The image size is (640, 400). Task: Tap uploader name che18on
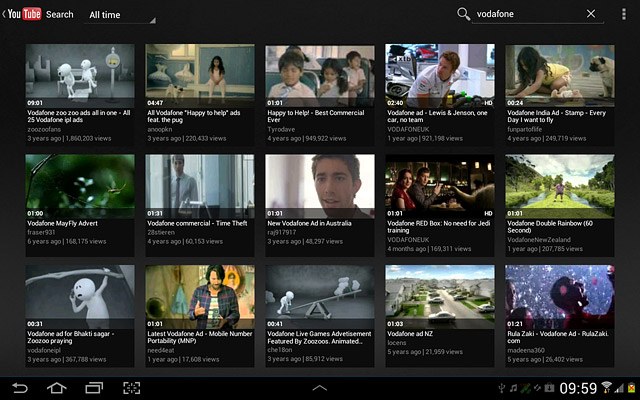tap(280, 350)
